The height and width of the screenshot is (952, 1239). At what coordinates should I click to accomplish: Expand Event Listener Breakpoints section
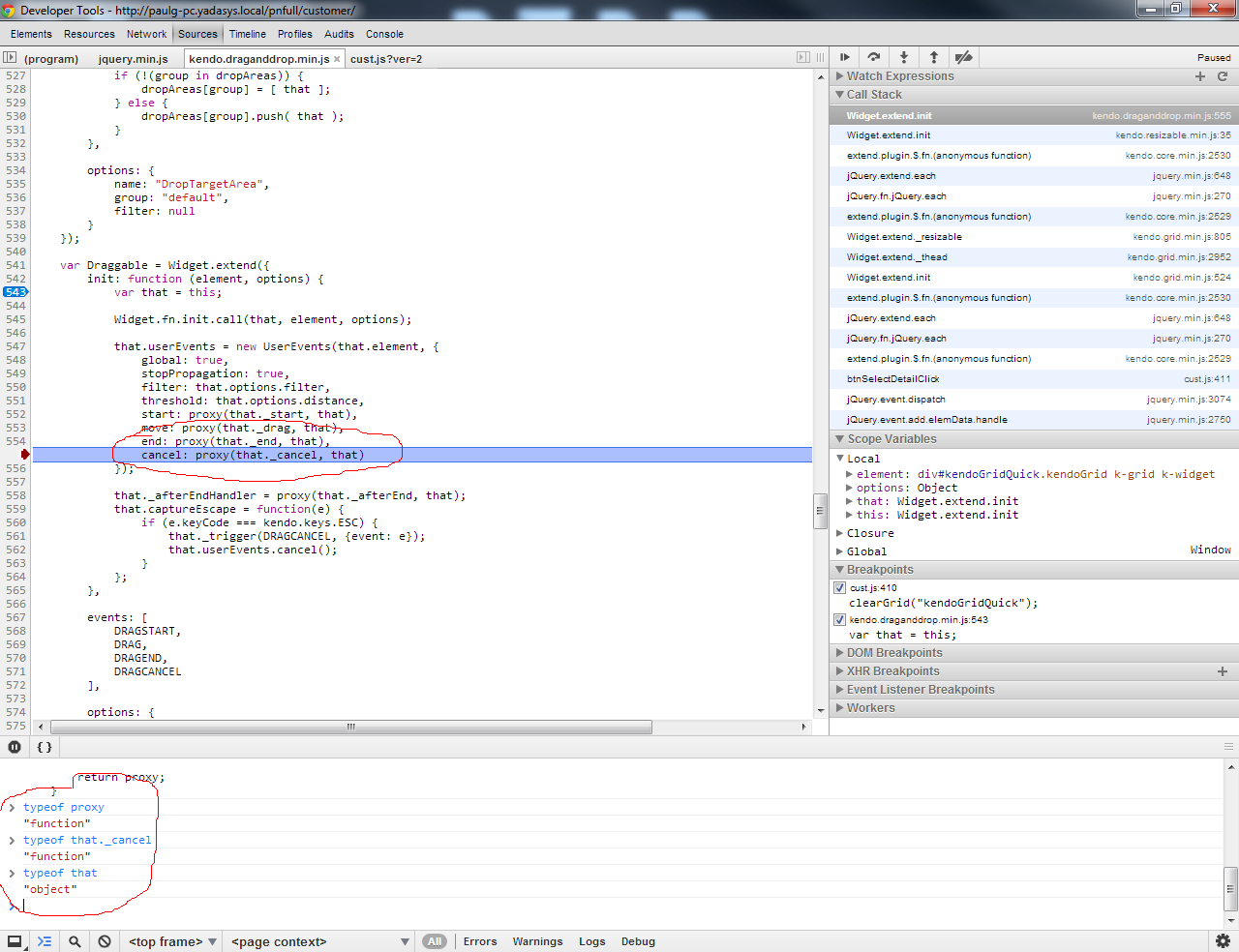tap(920, 690)
